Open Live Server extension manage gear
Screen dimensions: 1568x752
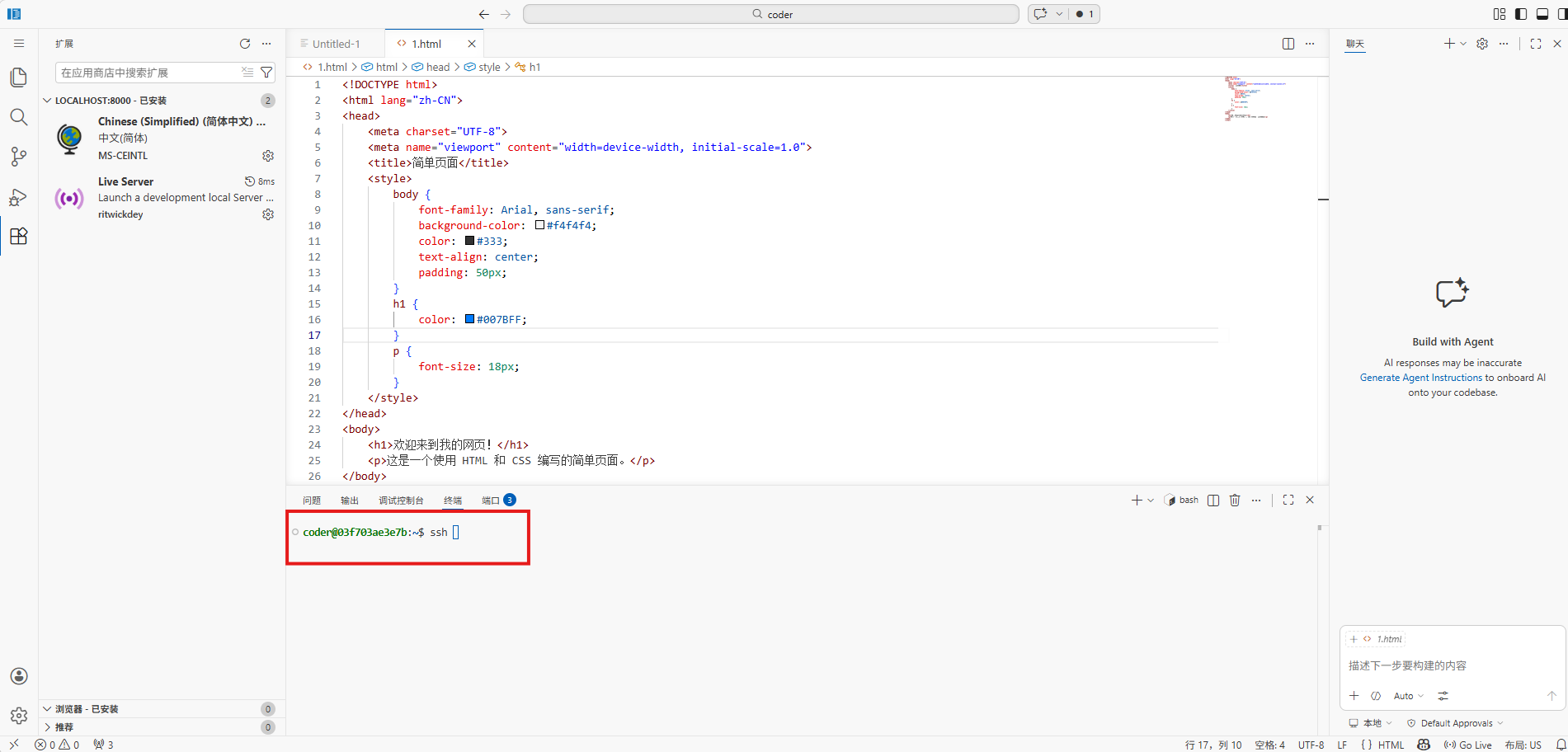coord(268,214)
